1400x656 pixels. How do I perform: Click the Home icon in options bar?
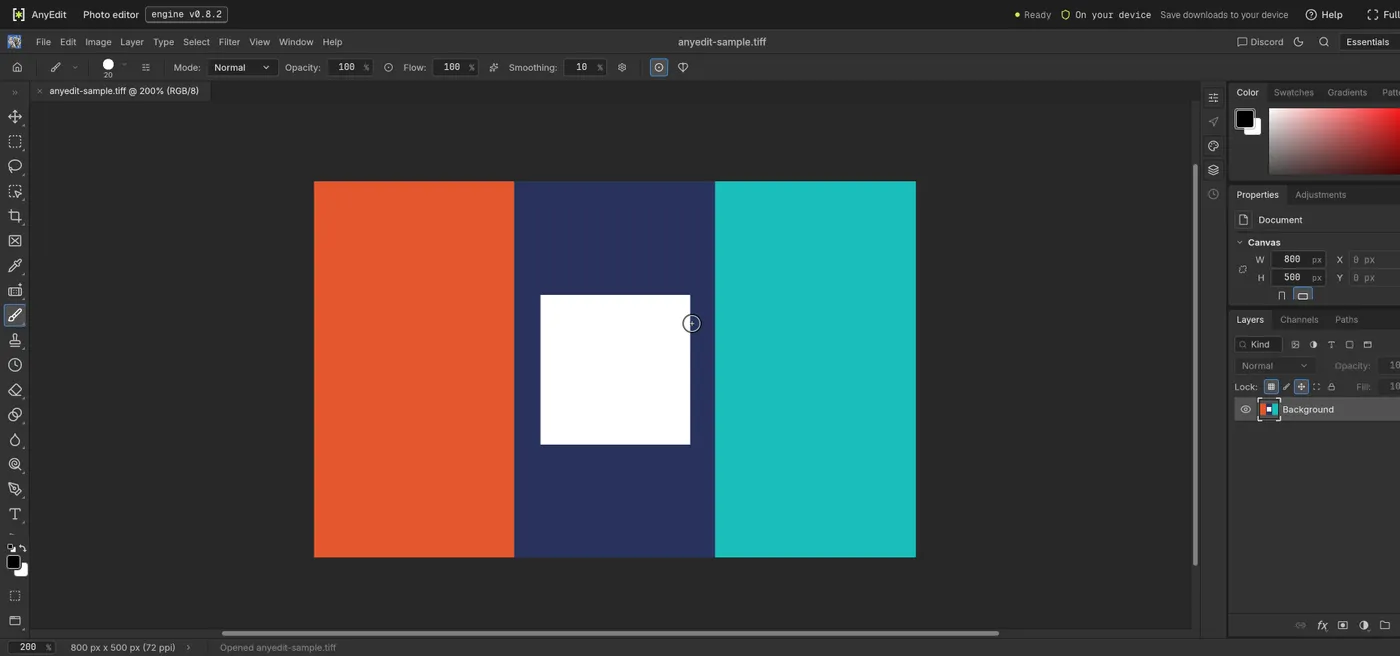tap(17, 67)
